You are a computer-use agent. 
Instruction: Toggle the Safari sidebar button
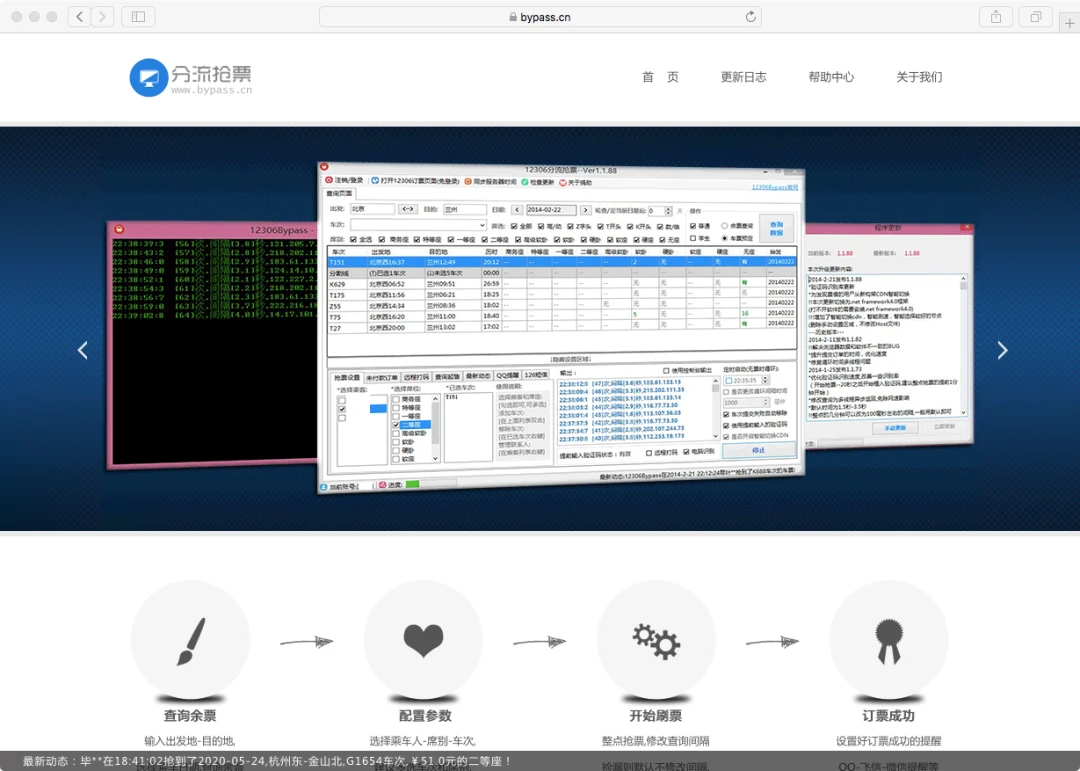pos(138,17)
